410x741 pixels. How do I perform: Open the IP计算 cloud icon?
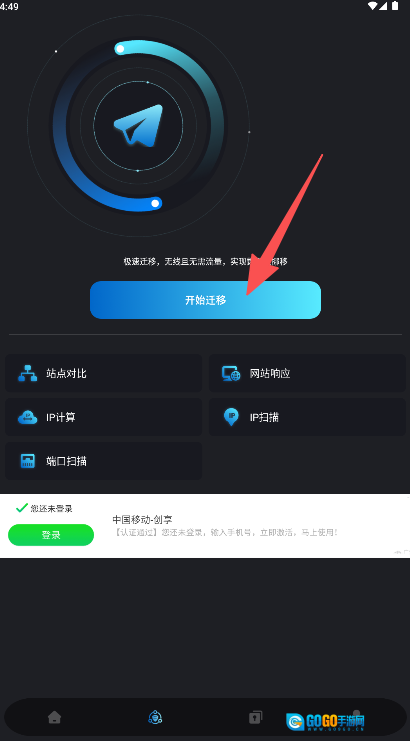click(x=27, y=417)
